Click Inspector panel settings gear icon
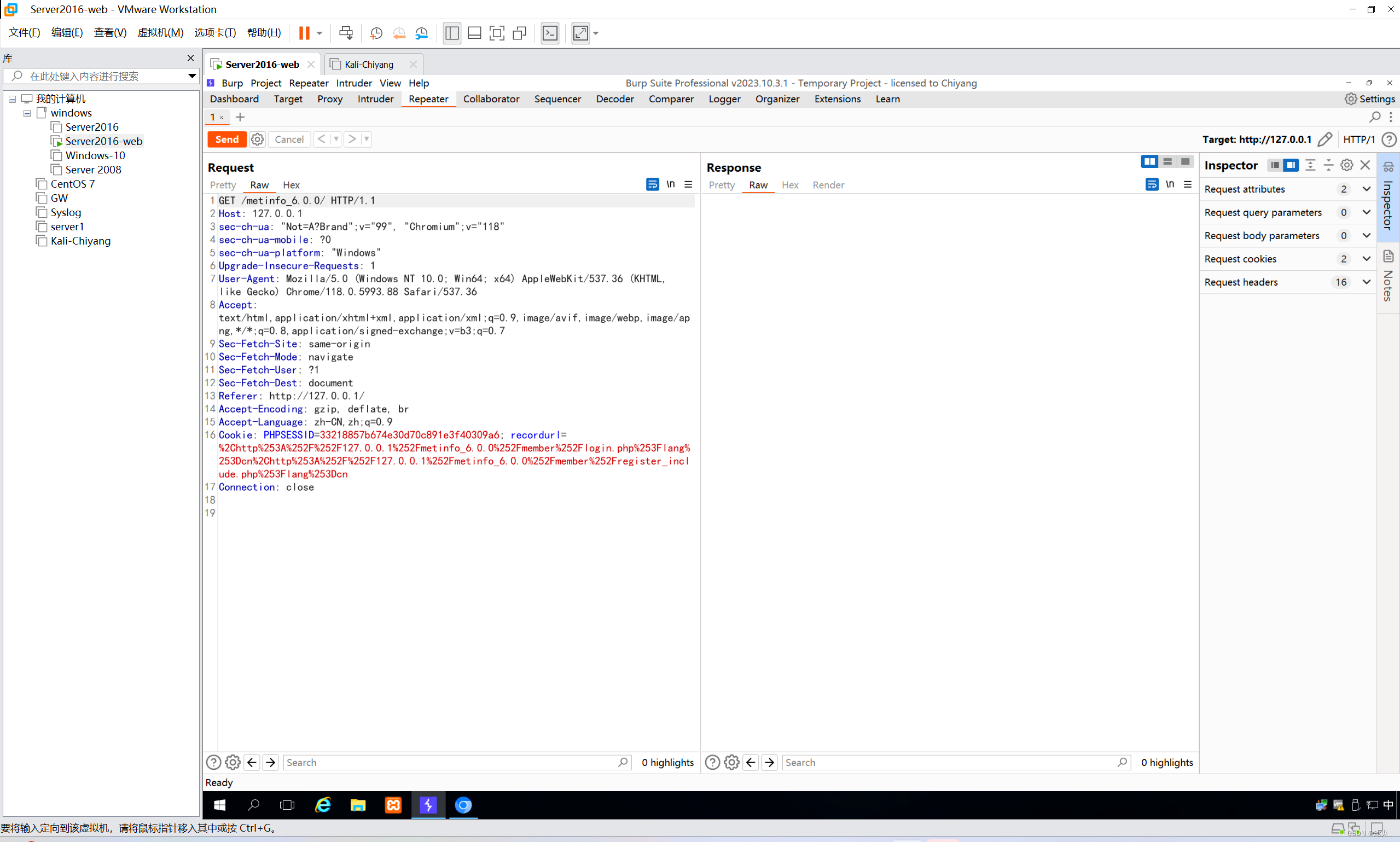 [1346, 165]
